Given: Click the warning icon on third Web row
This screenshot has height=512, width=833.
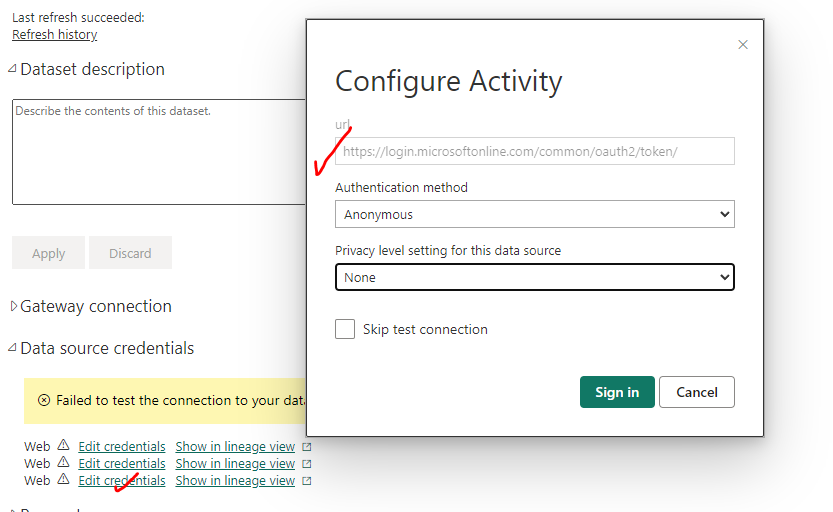Looking at the screenshot, I should 63,479.
